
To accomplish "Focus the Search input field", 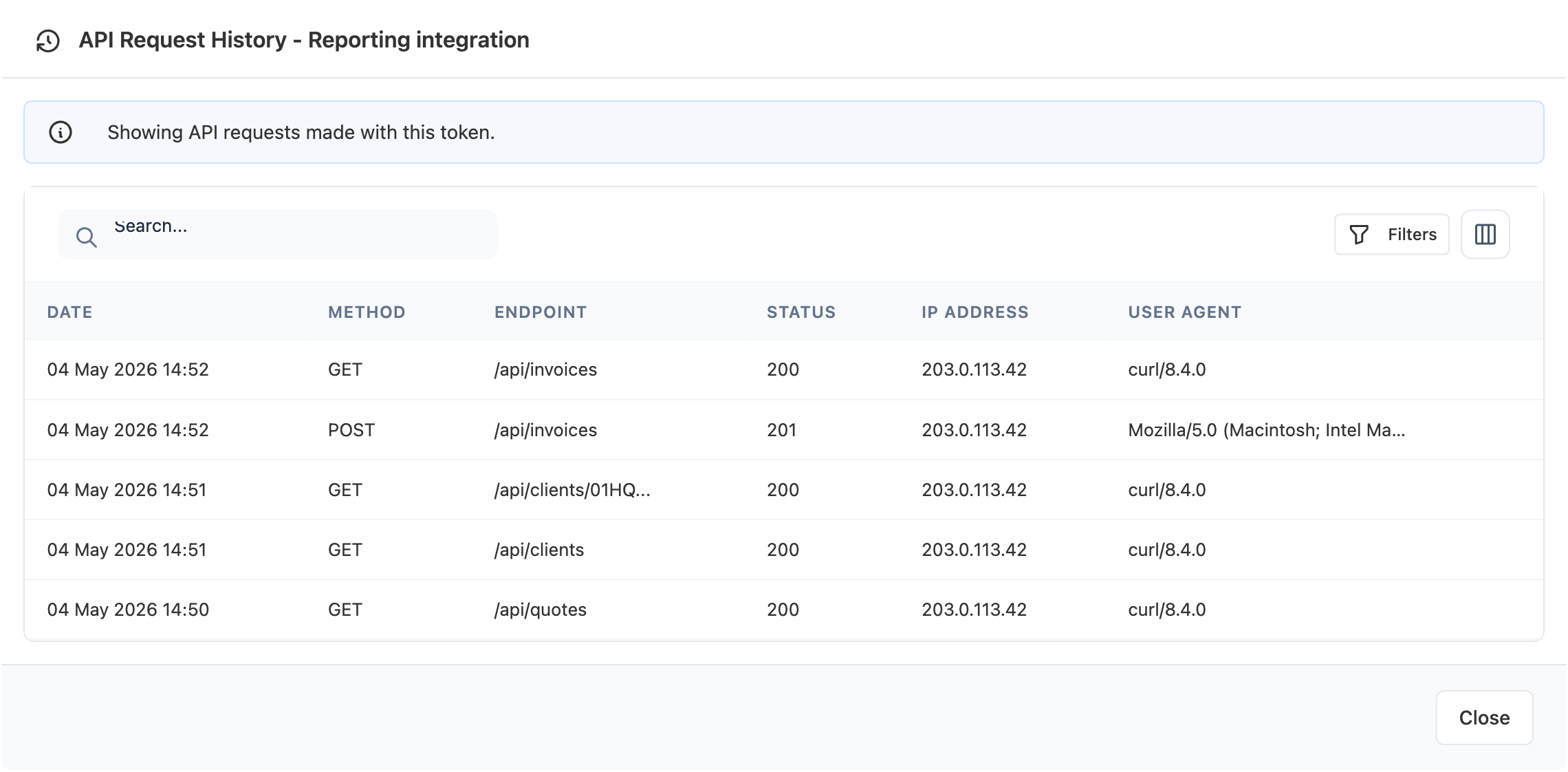I will tap(277, 235).
